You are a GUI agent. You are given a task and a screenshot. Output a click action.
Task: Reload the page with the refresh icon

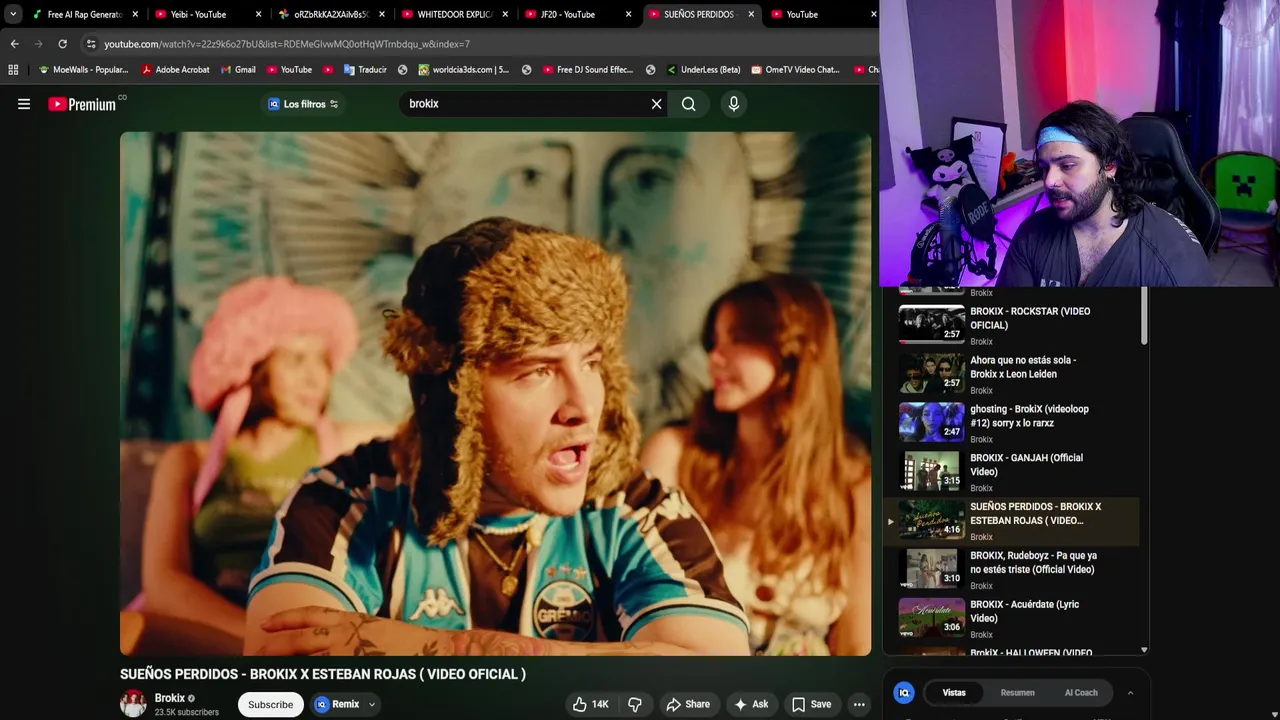click(62, 44)
